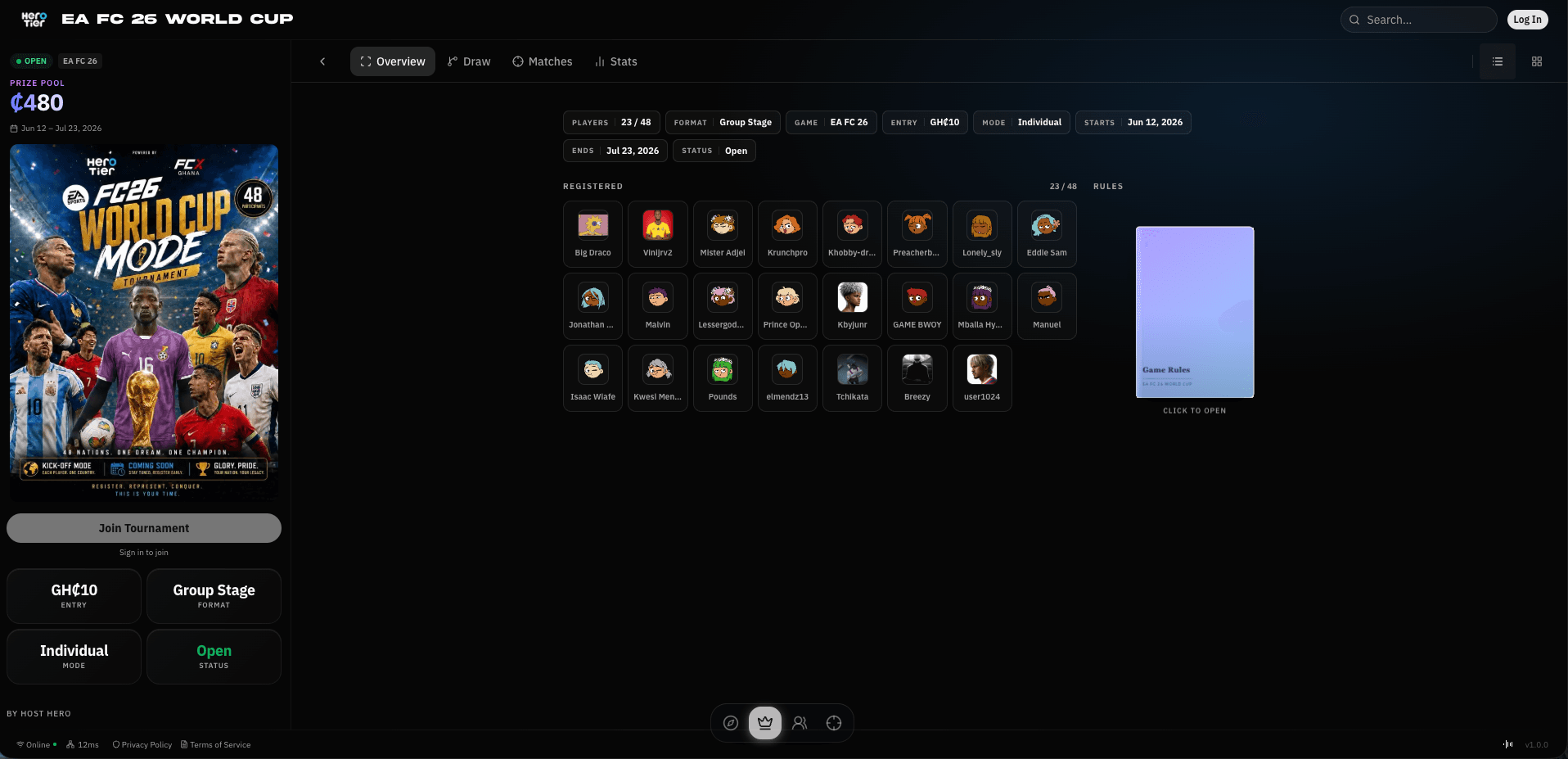Click the ENDS Jul 23, 2026 chip
Screen dimensions: 1568x759
[615, 151]
